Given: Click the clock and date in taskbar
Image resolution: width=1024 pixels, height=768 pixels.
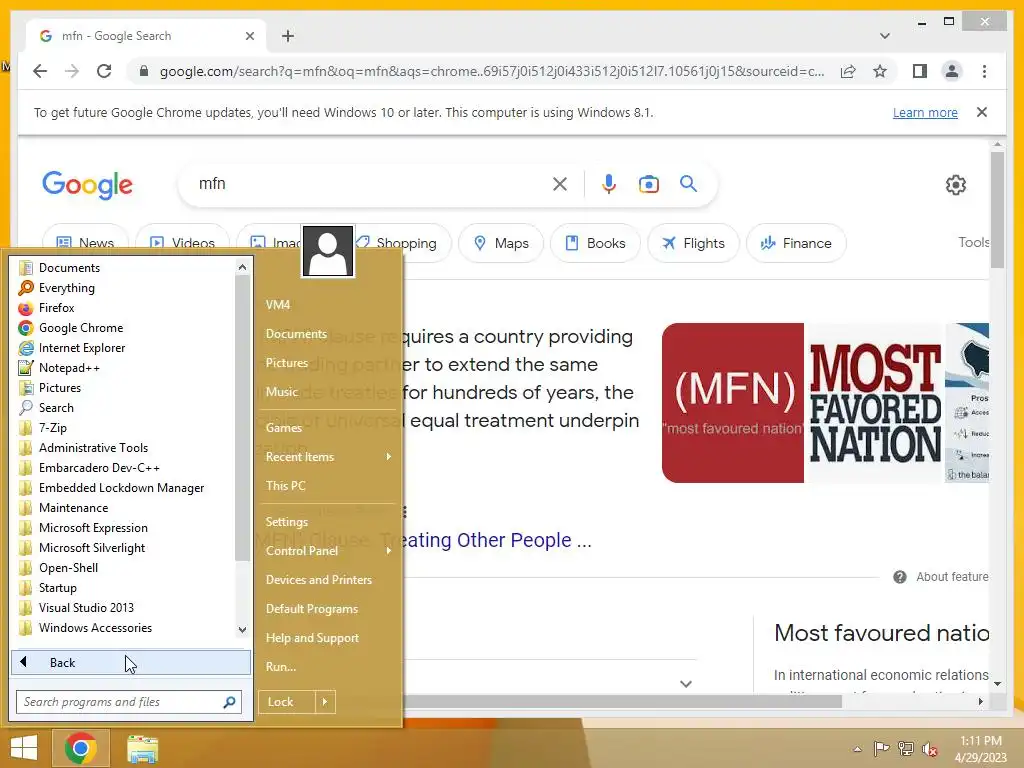Looking at the screenshot, I should pos(980,749).
